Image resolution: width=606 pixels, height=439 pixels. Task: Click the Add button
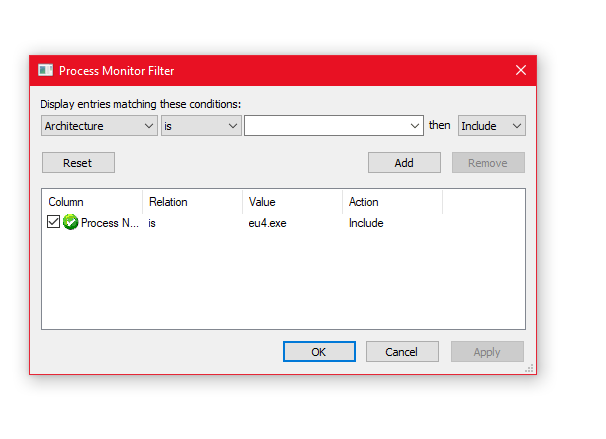click(x=404, y=163)
